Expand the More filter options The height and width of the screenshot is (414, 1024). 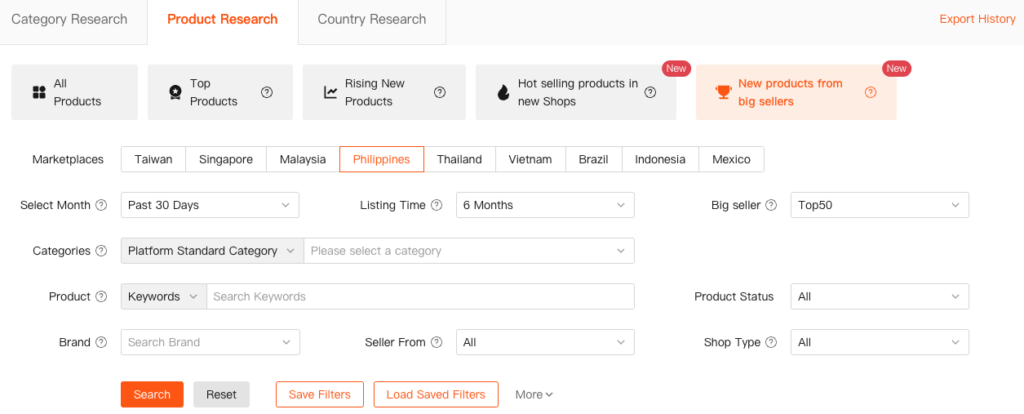(534, 394)
